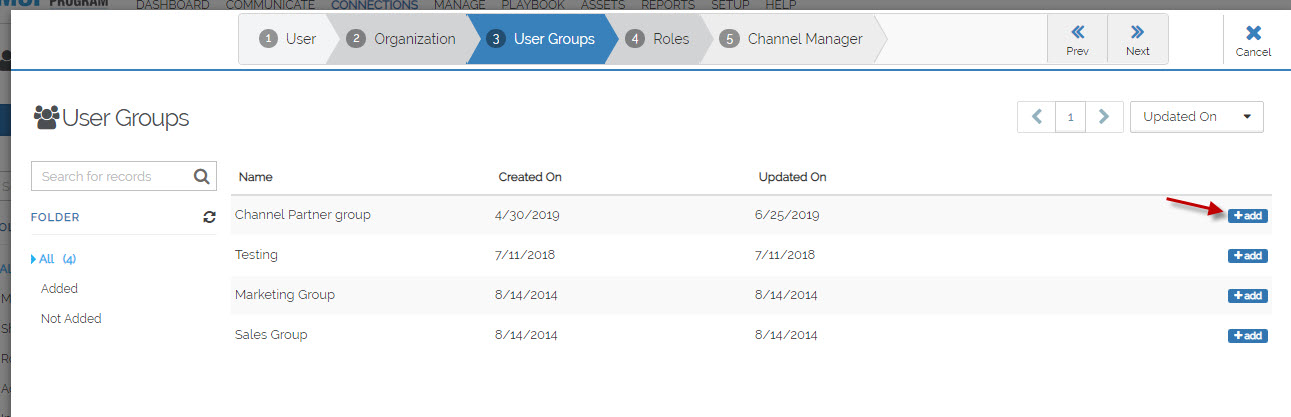Click the magnifier search icon
The image size is (1291, 417).
[201, 176]
